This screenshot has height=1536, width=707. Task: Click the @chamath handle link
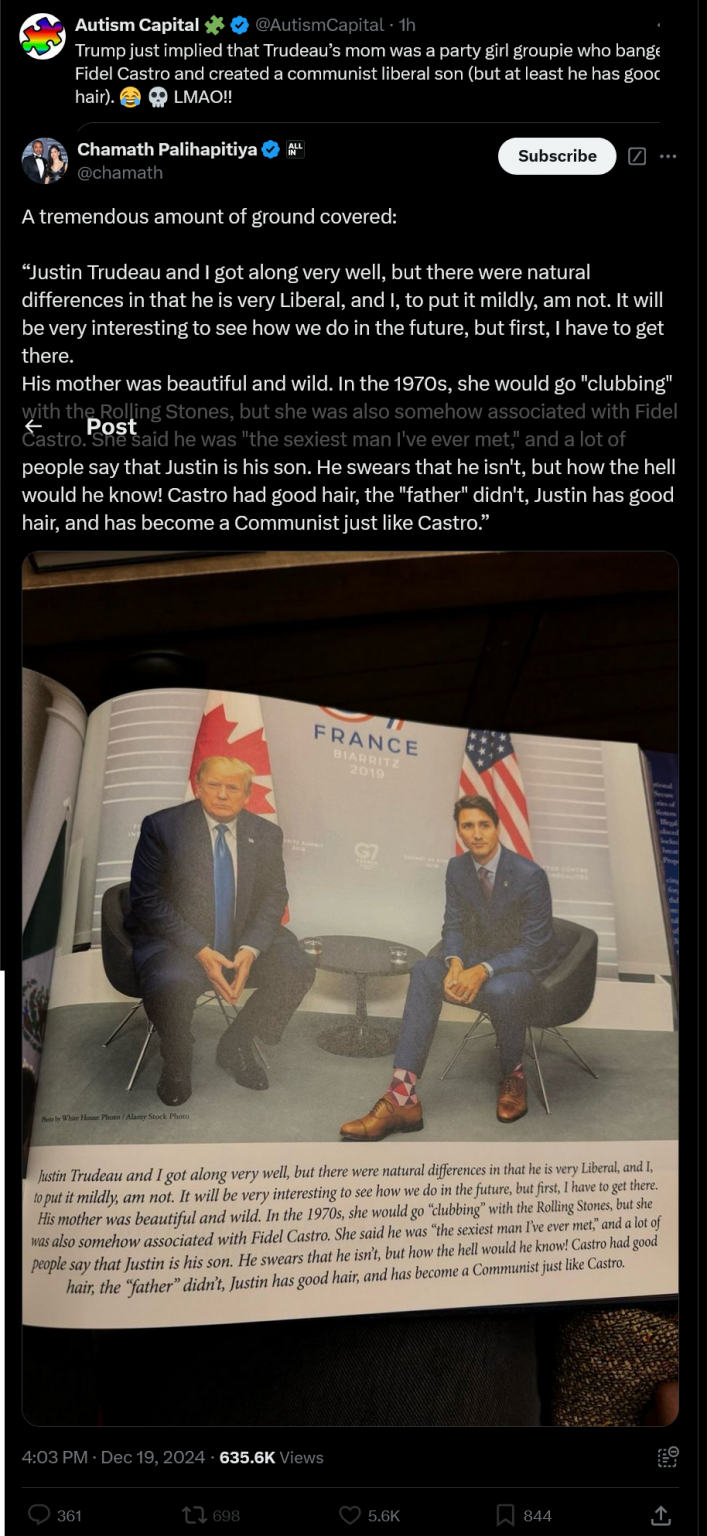[120, 172]
